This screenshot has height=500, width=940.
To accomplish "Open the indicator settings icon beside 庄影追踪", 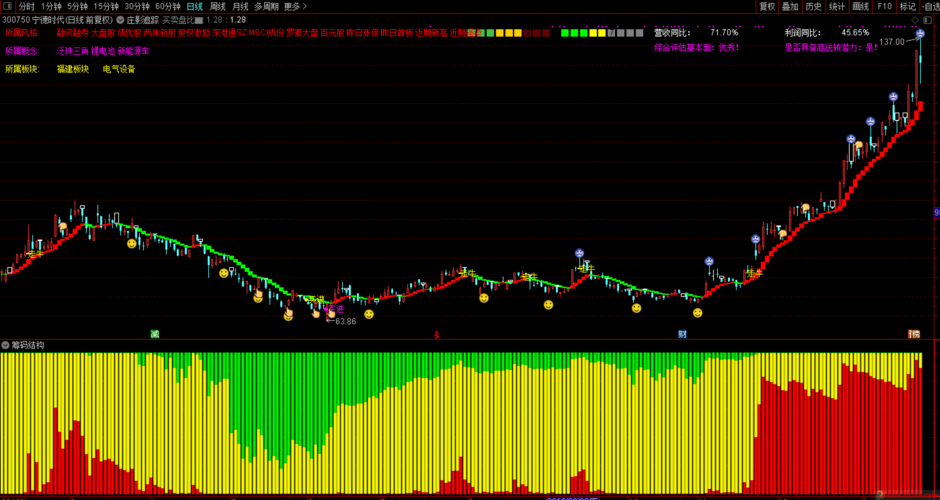I will click(120, 19).
